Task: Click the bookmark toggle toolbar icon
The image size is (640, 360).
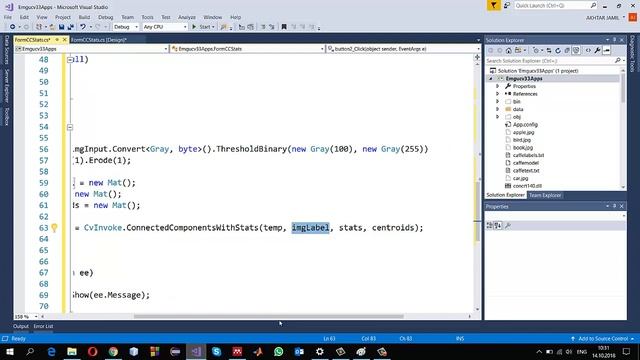Action: pos(284,27)
